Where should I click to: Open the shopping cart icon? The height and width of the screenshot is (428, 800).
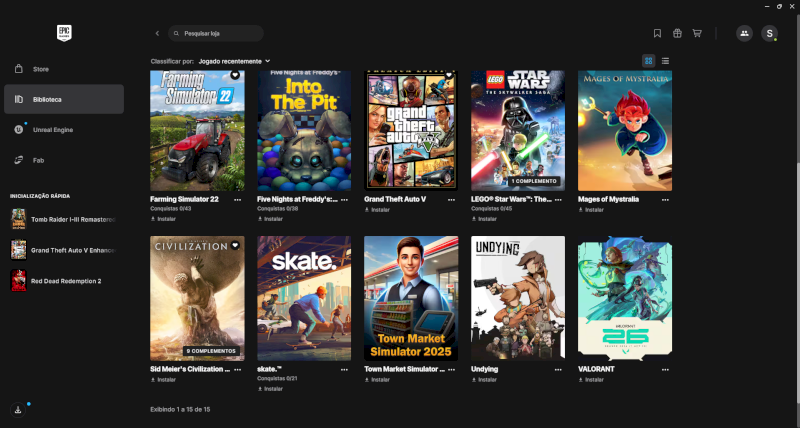[x=697, y=33]
